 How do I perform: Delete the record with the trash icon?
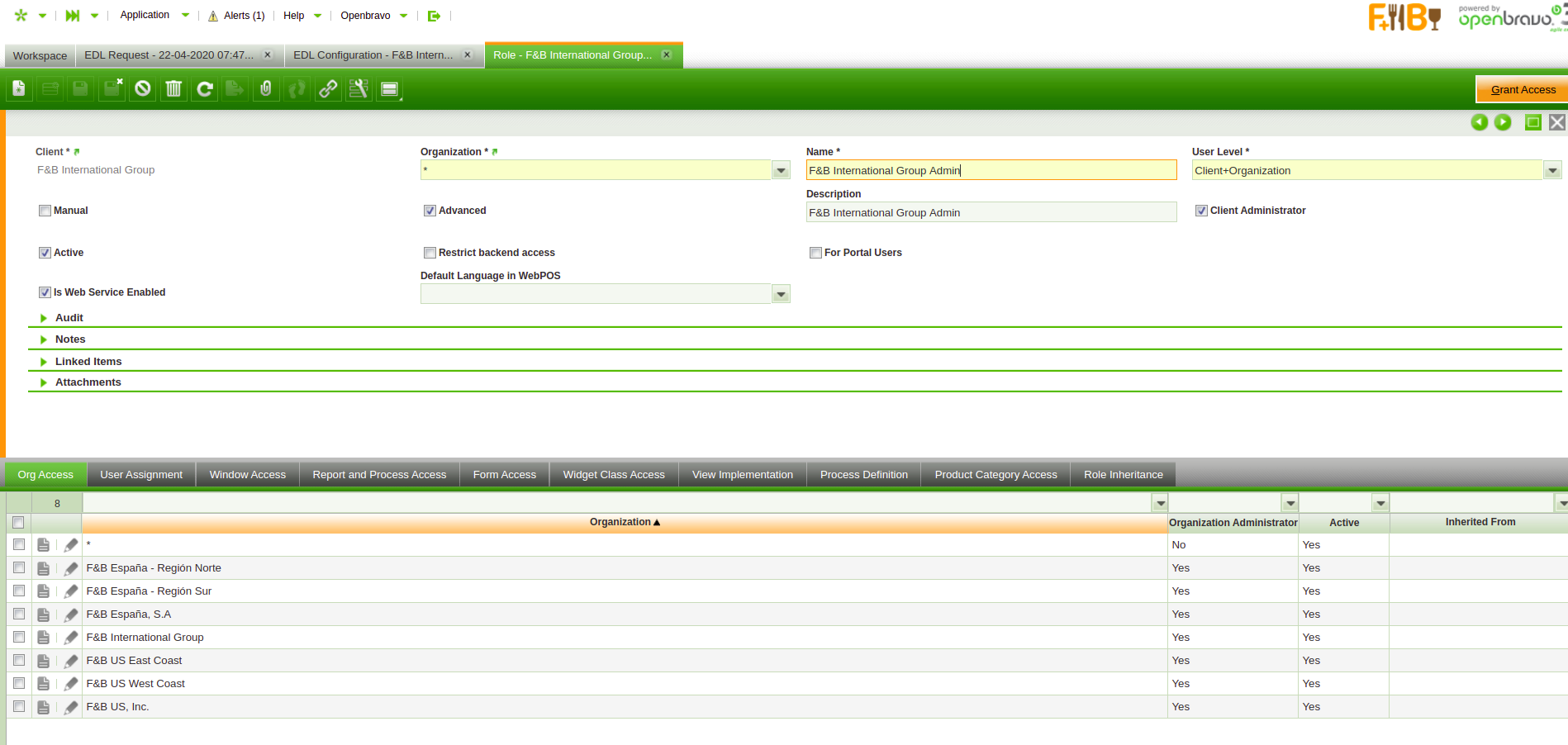pyautogui.click(x=173, y=88)
